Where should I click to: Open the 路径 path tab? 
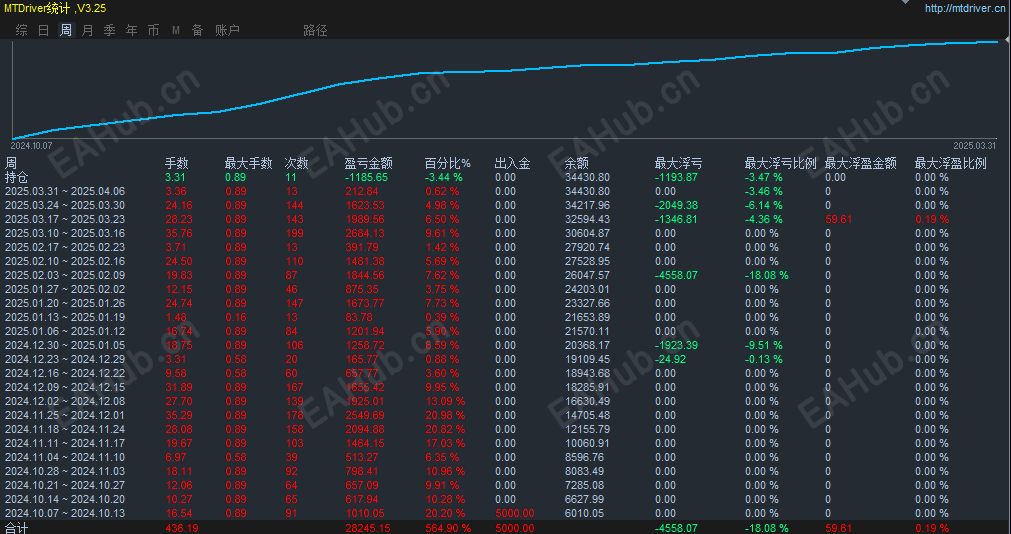[315, 30]
